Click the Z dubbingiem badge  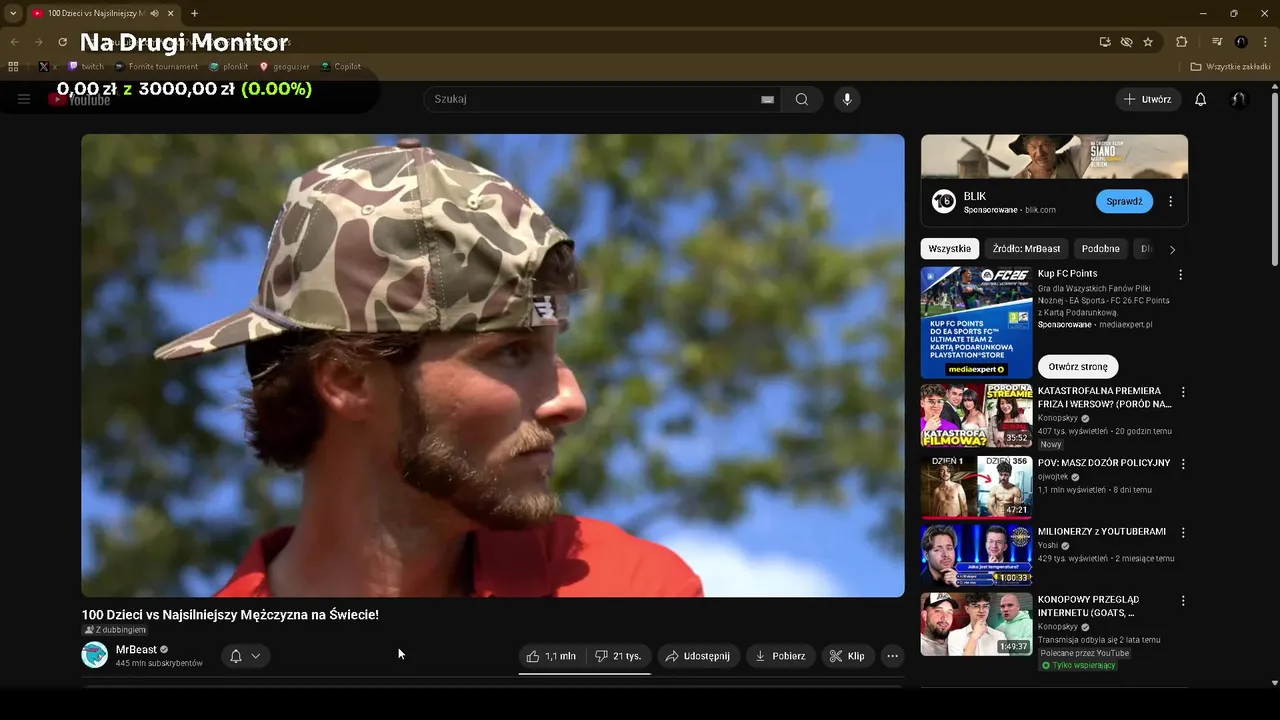[x=115, y=630]
